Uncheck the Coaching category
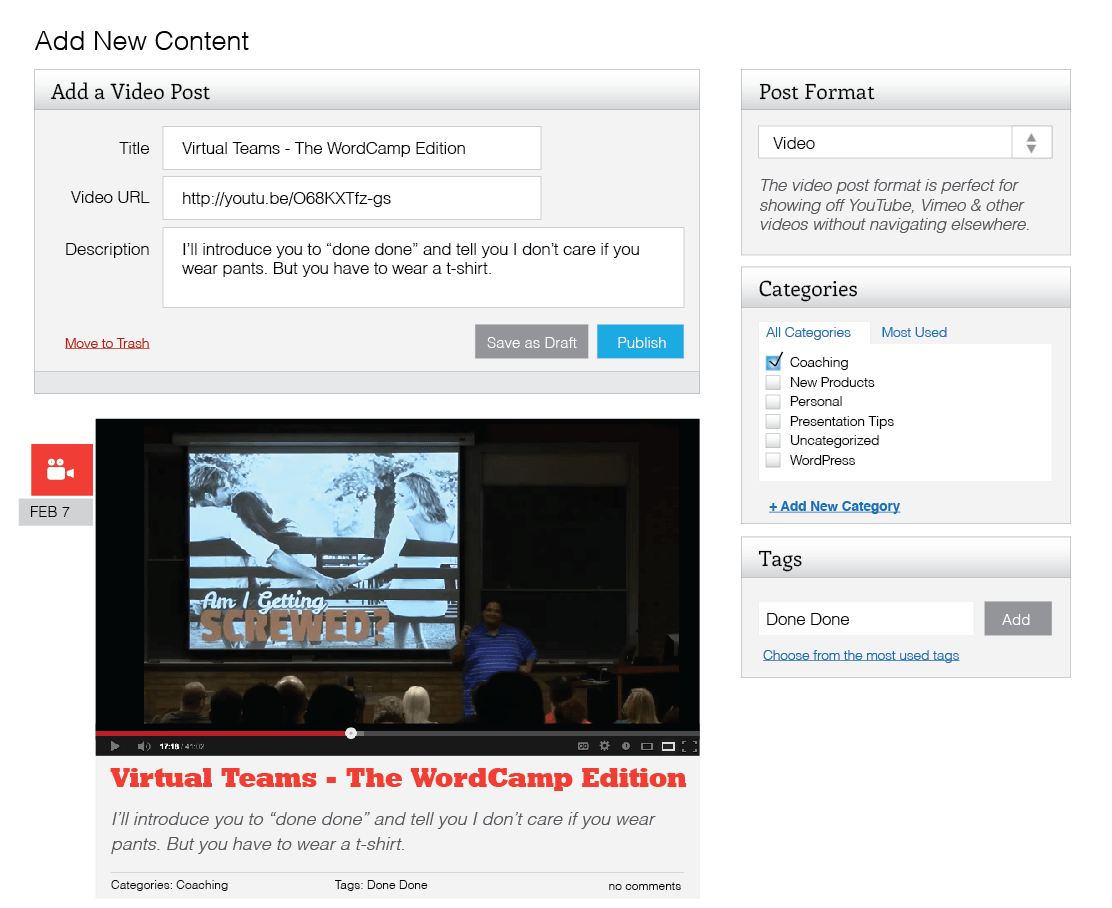The height and width of the screenshot is (908, 1112). 773,362
